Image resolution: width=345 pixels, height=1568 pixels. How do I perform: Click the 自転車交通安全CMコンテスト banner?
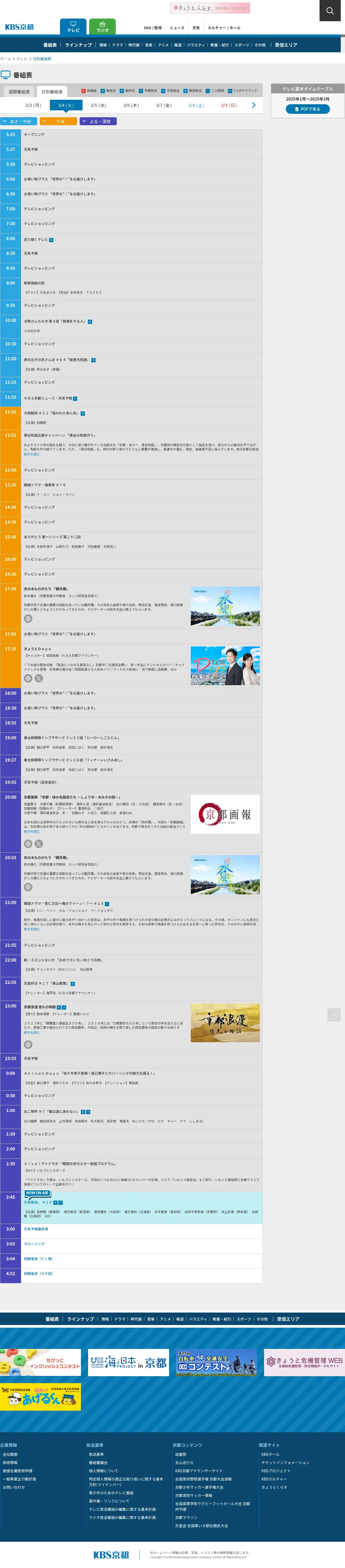(217, 1362)
